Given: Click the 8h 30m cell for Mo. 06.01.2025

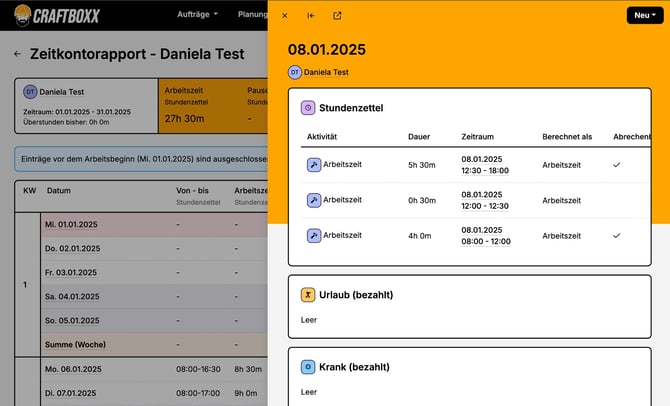Looking at the screenshot, I should (248, 369).
